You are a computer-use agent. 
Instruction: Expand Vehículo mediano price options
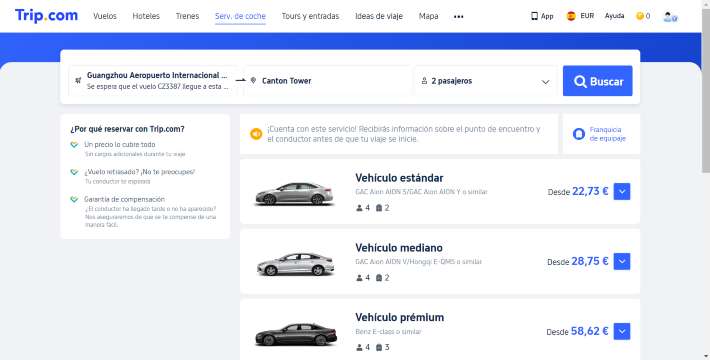[x=622, y=261]
